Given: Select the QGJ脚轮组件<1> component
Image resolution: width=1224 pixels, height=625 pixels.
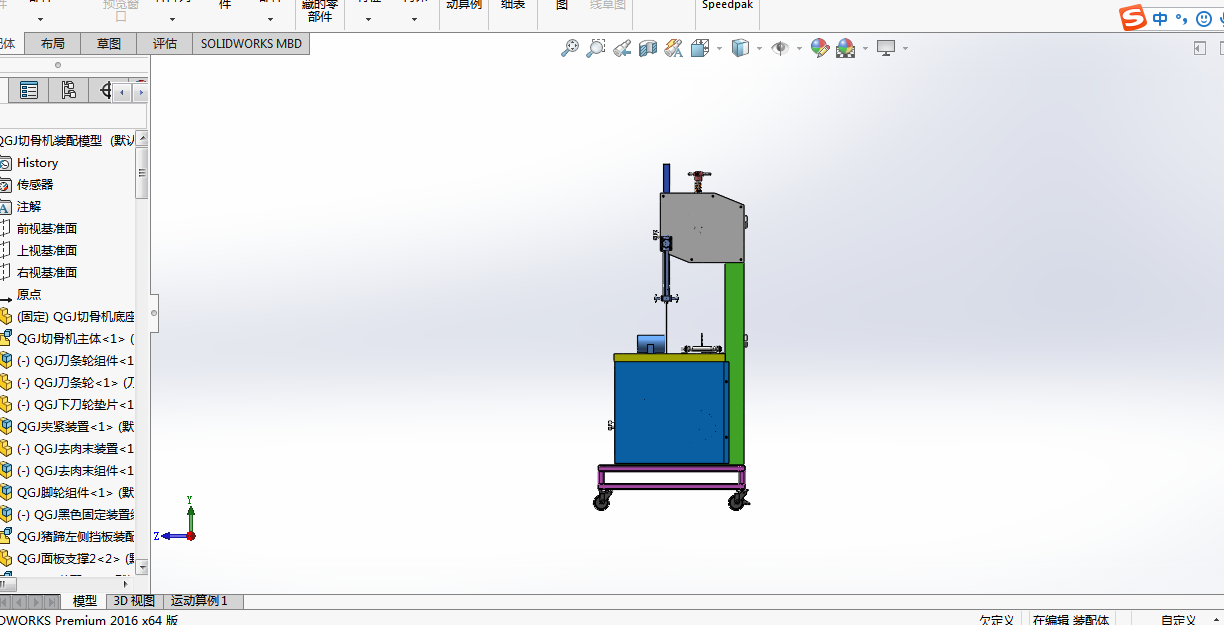Looking at the screenshot, I should point(75,493).
